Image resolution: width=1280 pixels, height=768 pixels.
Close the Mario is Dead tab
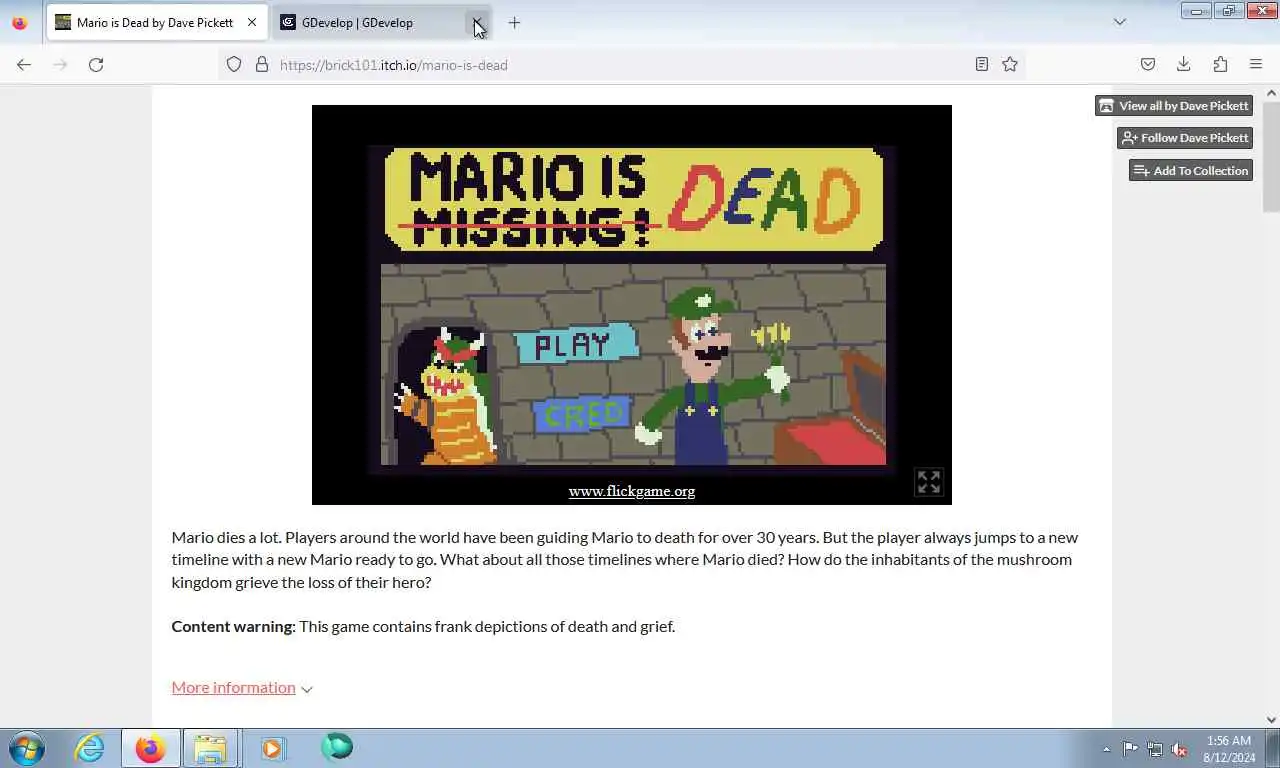[x=252, y=22]
